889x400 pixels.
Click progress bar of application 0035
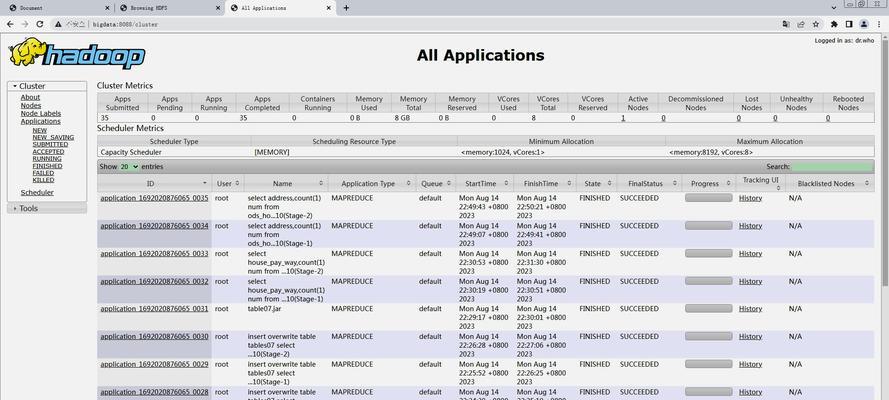[x=709, y=198]
